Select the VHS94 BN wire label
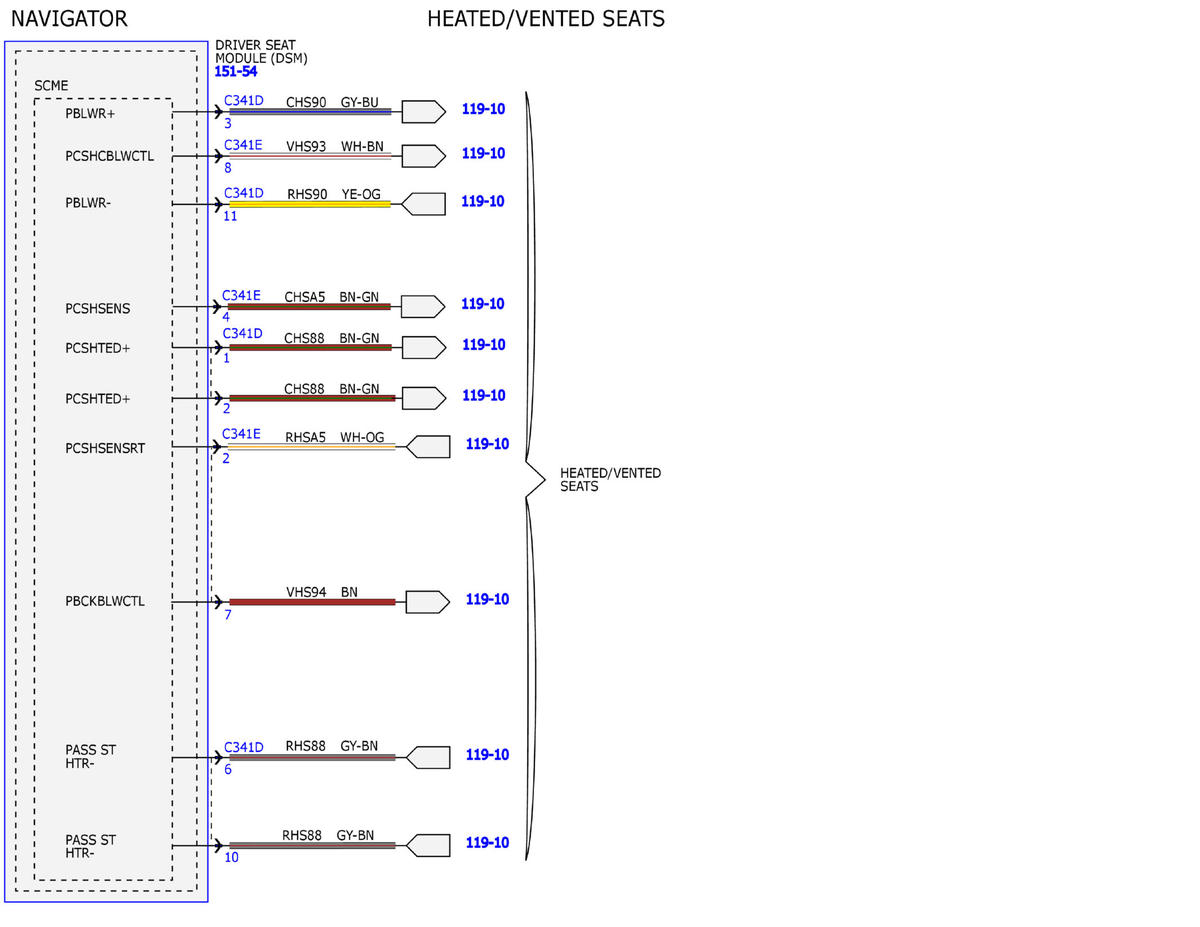This screenshot has height=927, width=1200. point(322,592)
